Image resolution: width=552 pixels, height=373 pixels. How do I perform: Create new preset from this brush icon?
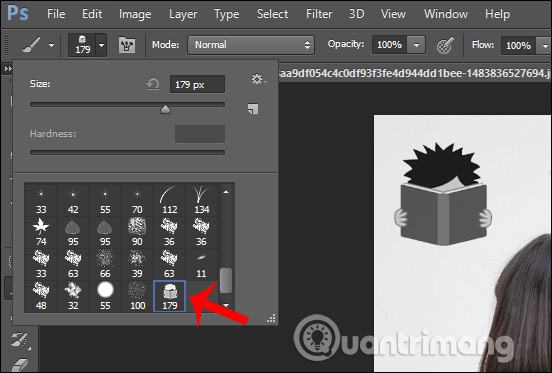tap(253, 109)
